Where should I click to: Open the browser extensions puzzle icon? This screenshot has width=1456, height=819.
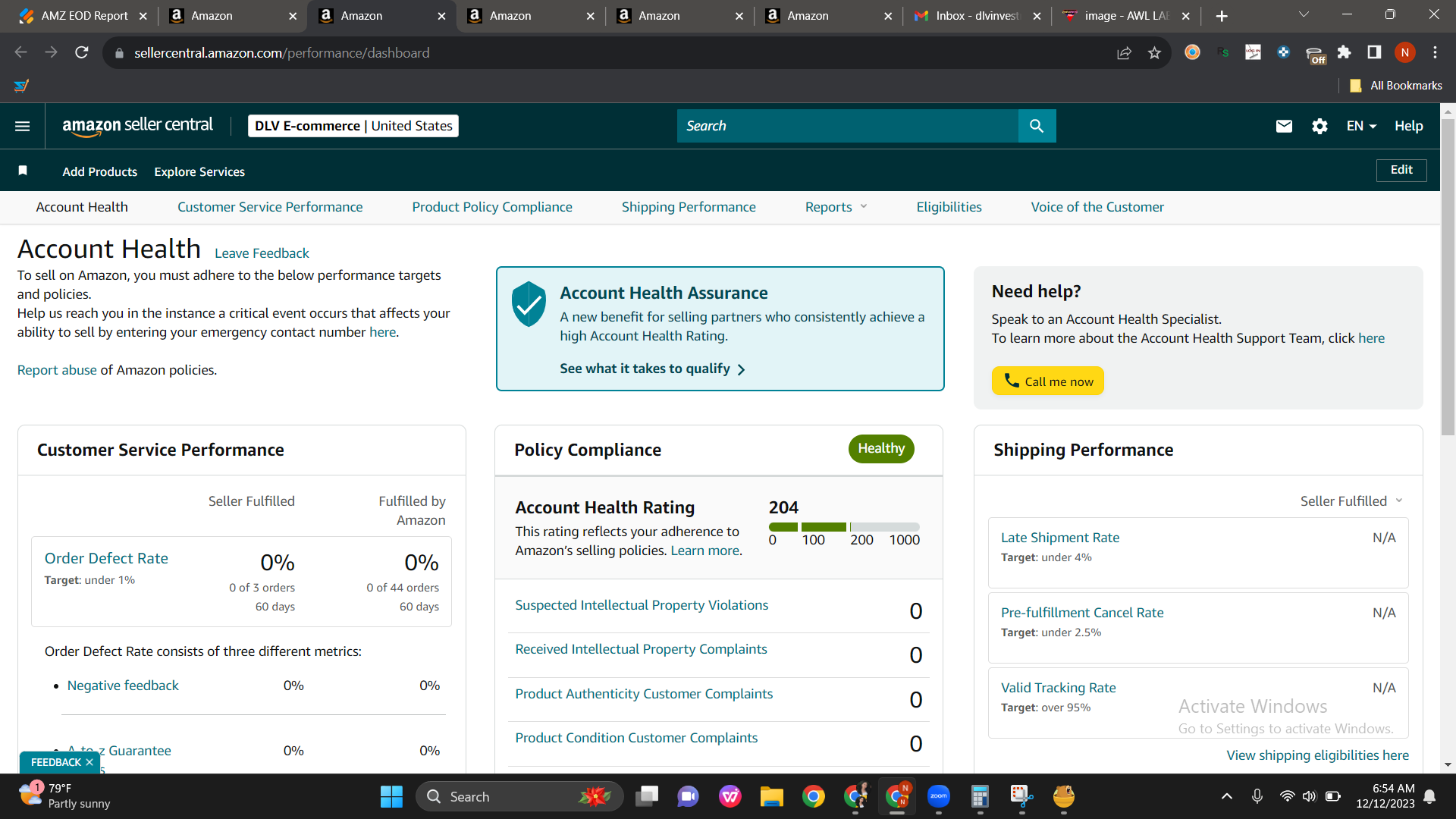tap(1344, 52)
